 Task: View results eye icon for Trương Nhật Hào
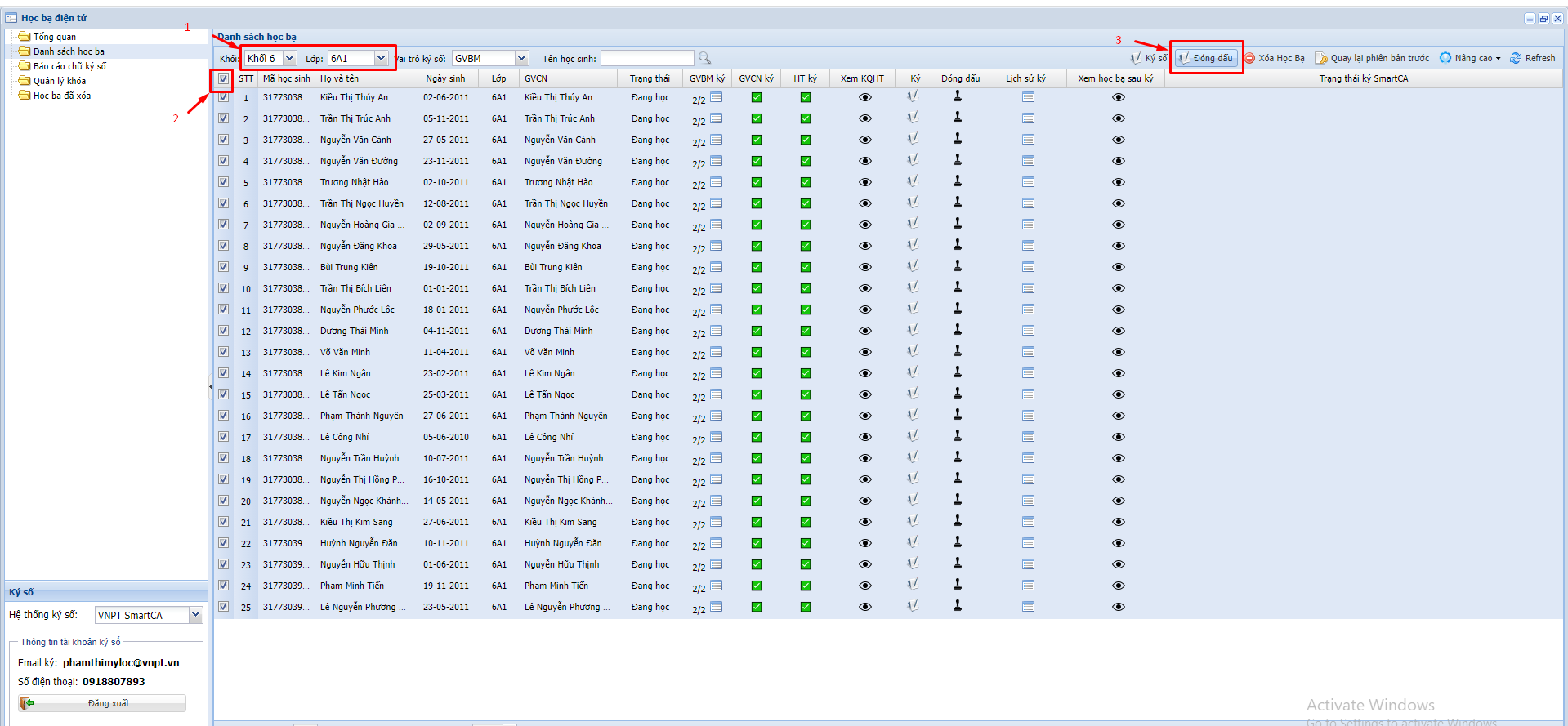pyautogui.click(x=864, y=182)
